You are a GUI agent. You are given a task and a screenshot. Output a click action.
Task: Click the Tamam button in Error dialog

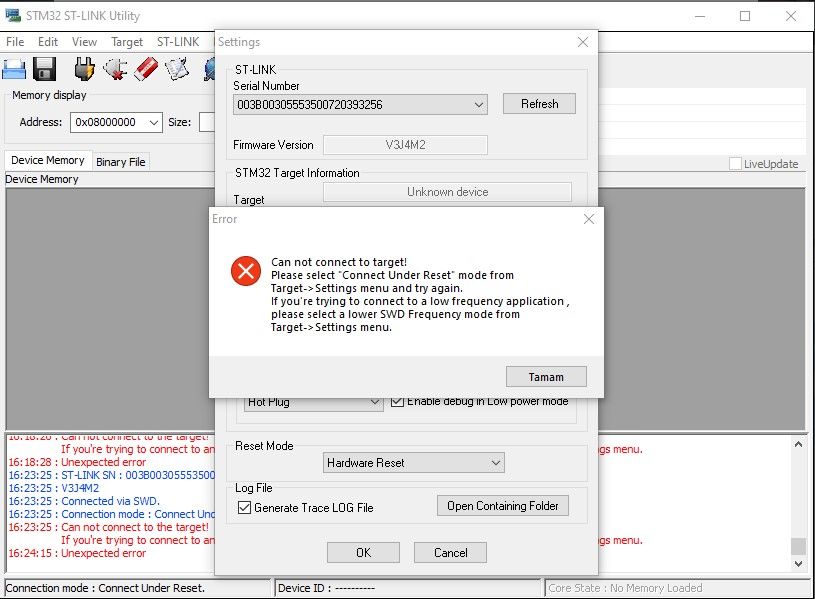[x=546, y=377]
